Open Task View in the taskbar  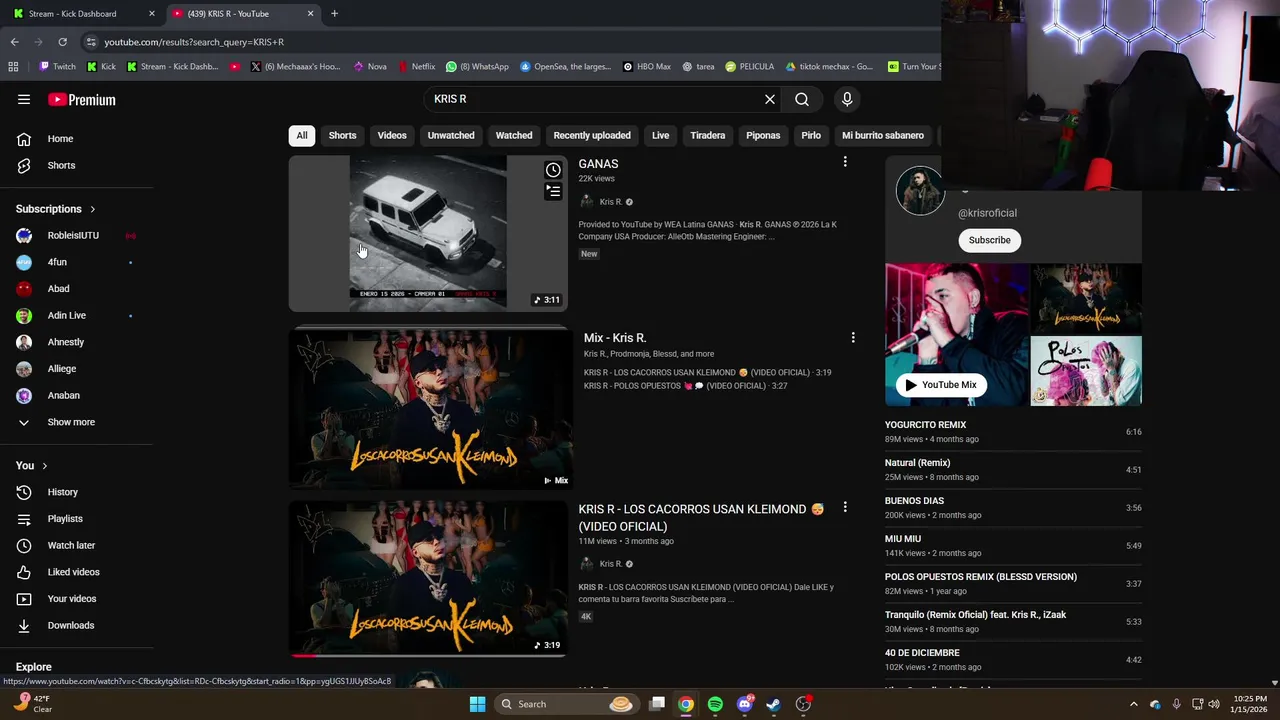point(657,704)
